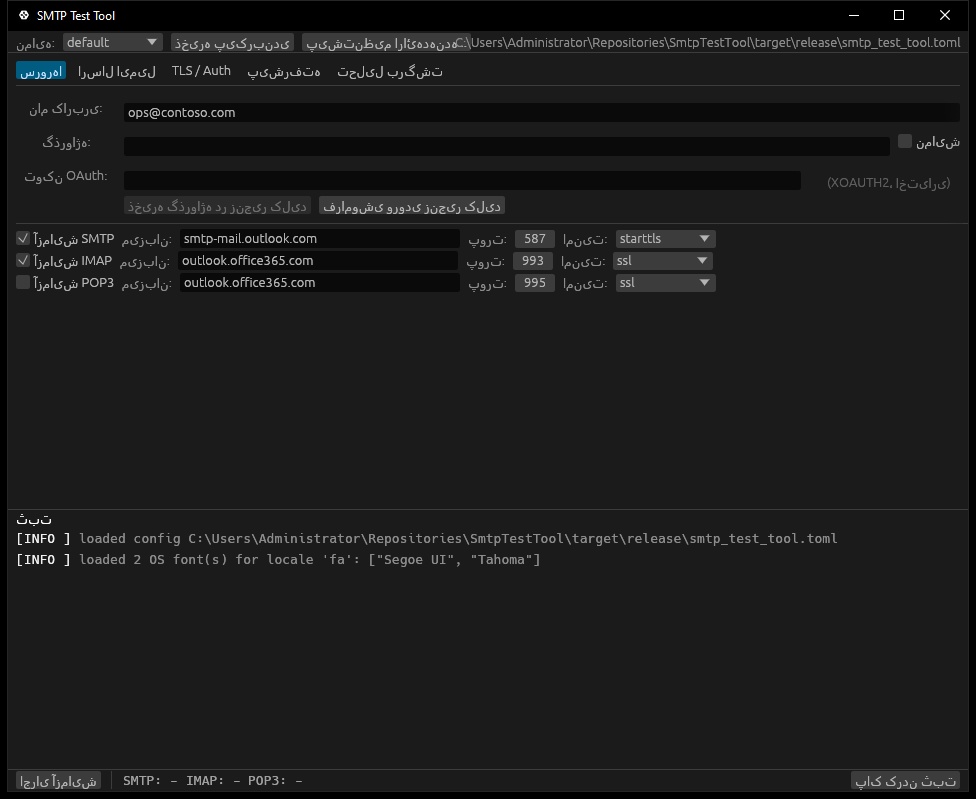Open the provider preset button next to the config path
976x799 pixels.
[x=381, y=43]
